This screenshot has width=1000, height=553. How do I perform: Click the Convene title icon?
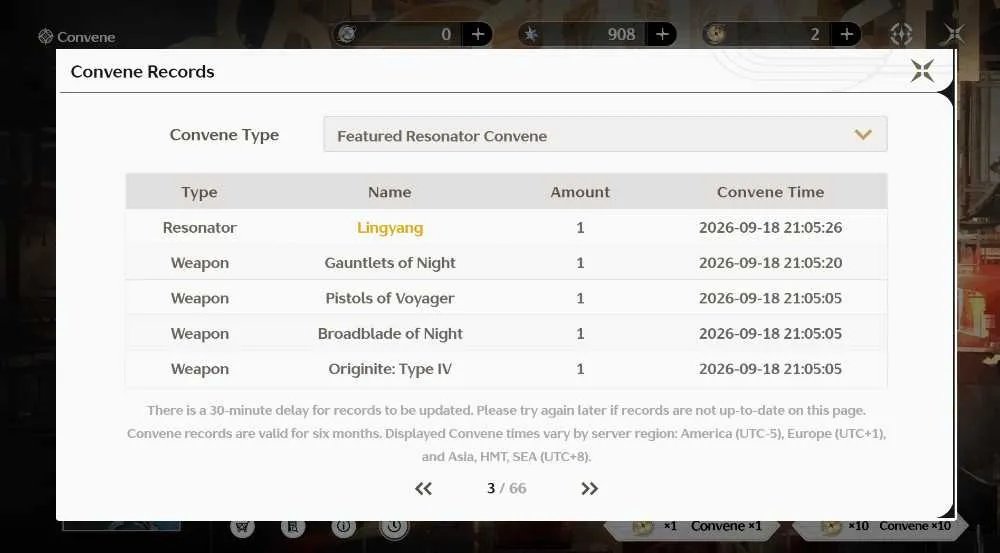point(45,36)
